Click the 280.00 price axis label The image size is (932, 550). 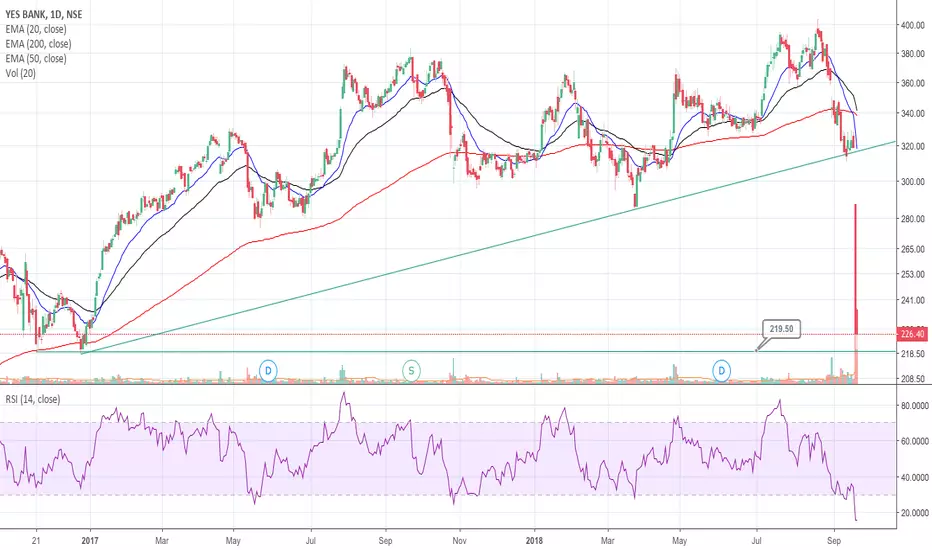(x=913, y=219)
